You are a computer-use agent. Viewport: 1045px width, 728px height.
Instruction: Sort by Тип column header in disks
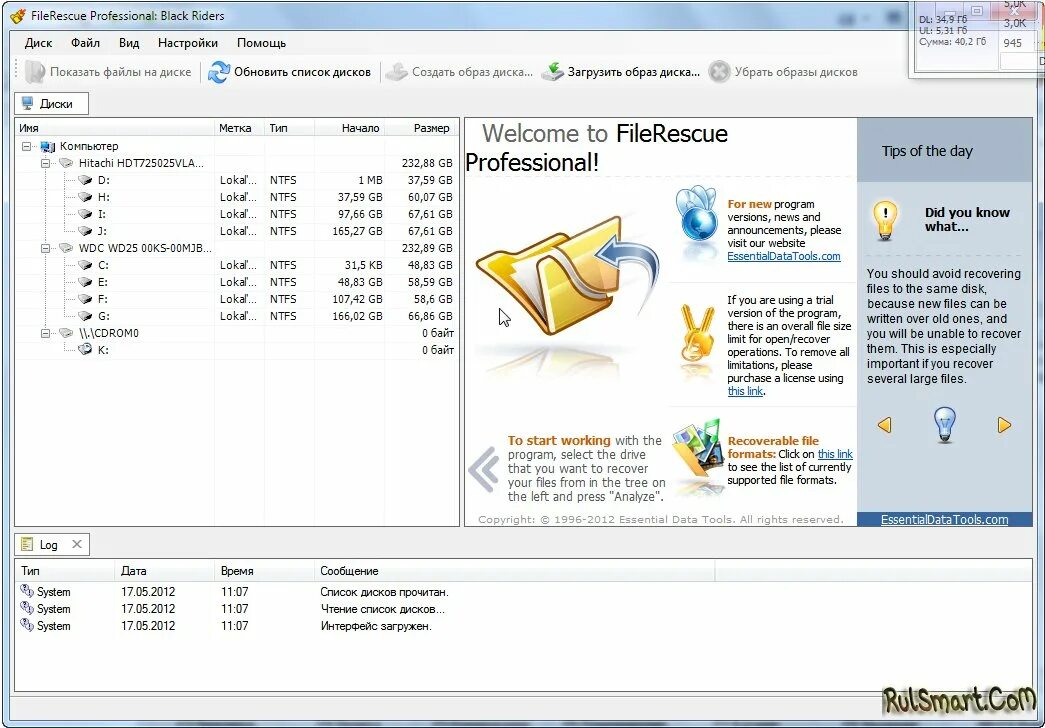[289, 128]
